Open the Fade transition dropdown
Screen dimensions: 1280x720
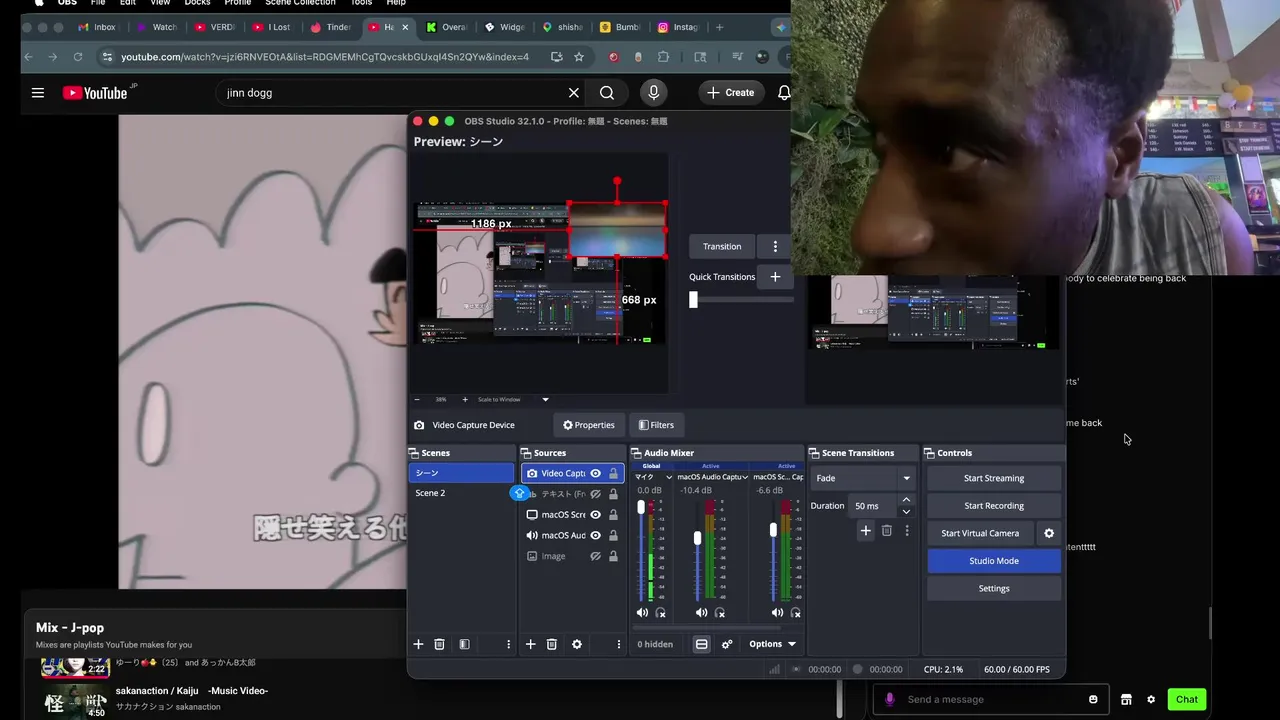tap(864, 478)
